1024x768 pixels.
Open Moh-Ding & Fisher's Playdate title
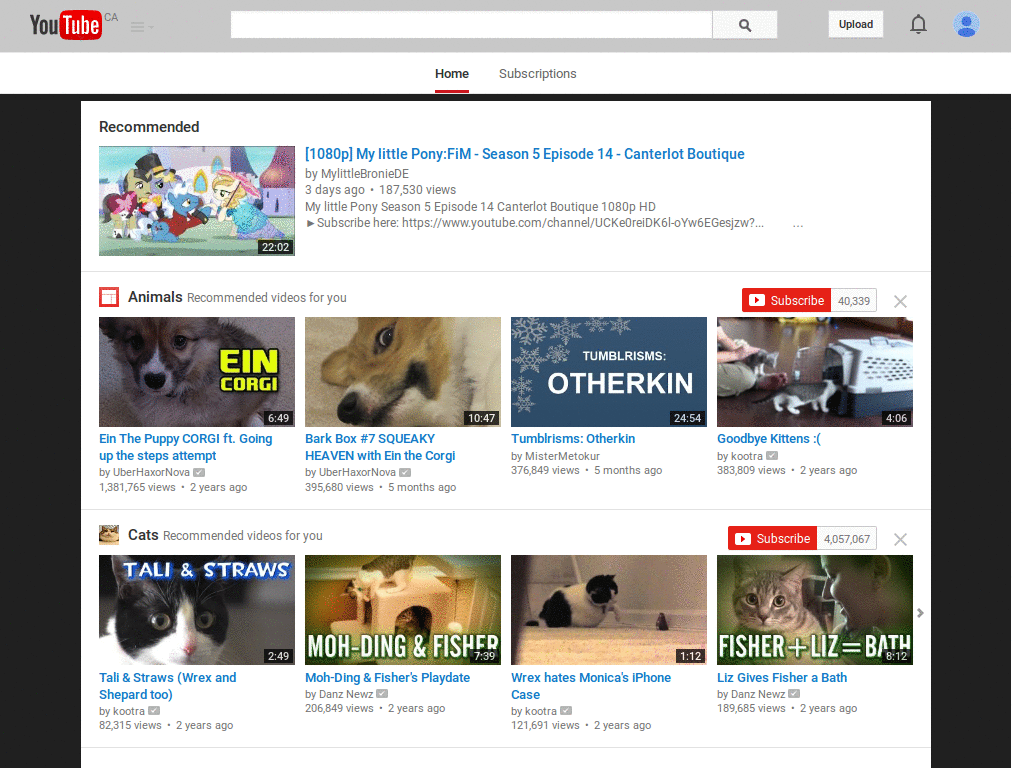[387, 678]
